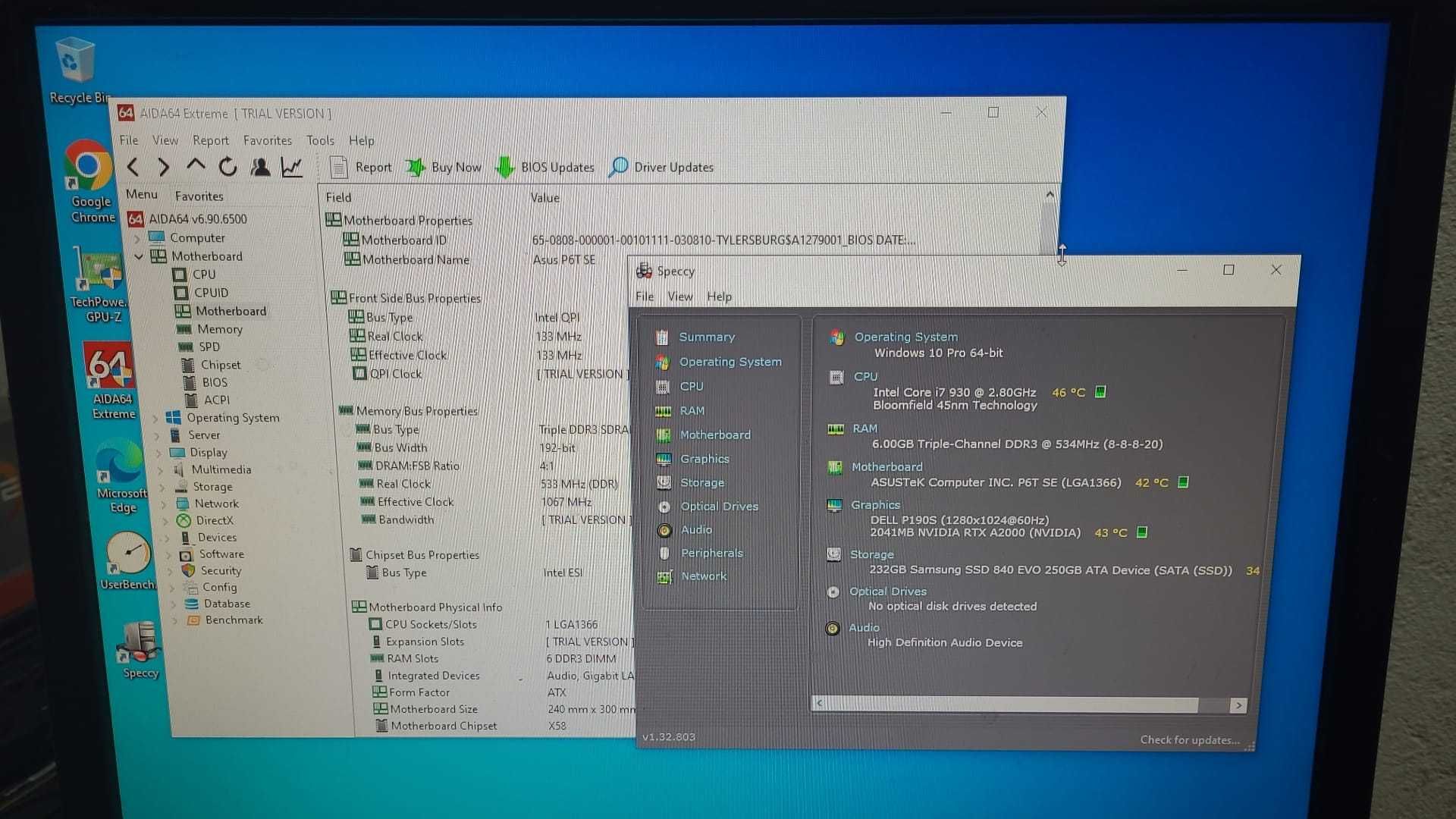The image size is (1456, 819).
Task: Click Check for updates link in Speccy
Action: (x=1190, y=740)
